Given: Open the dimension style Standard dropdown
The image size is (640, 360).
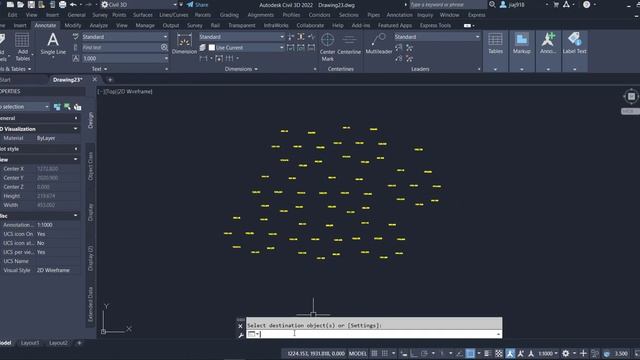Looking at the screenshot, I should point(241,37).
